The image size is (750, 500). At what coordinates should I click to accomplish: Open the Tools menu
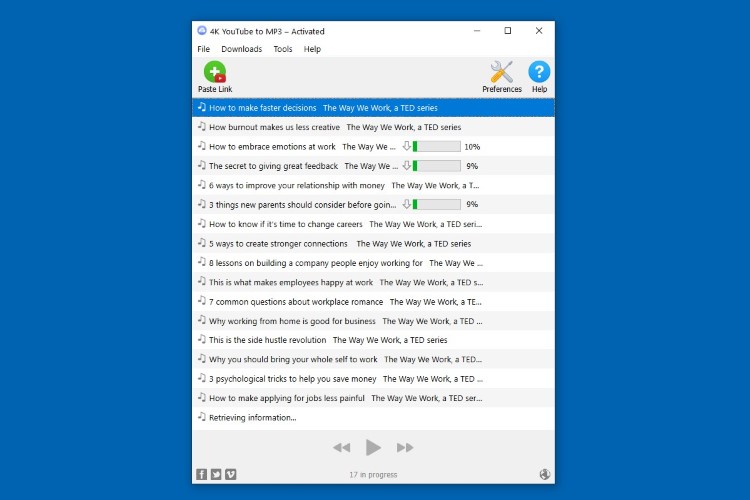click(x=283, y=49)
